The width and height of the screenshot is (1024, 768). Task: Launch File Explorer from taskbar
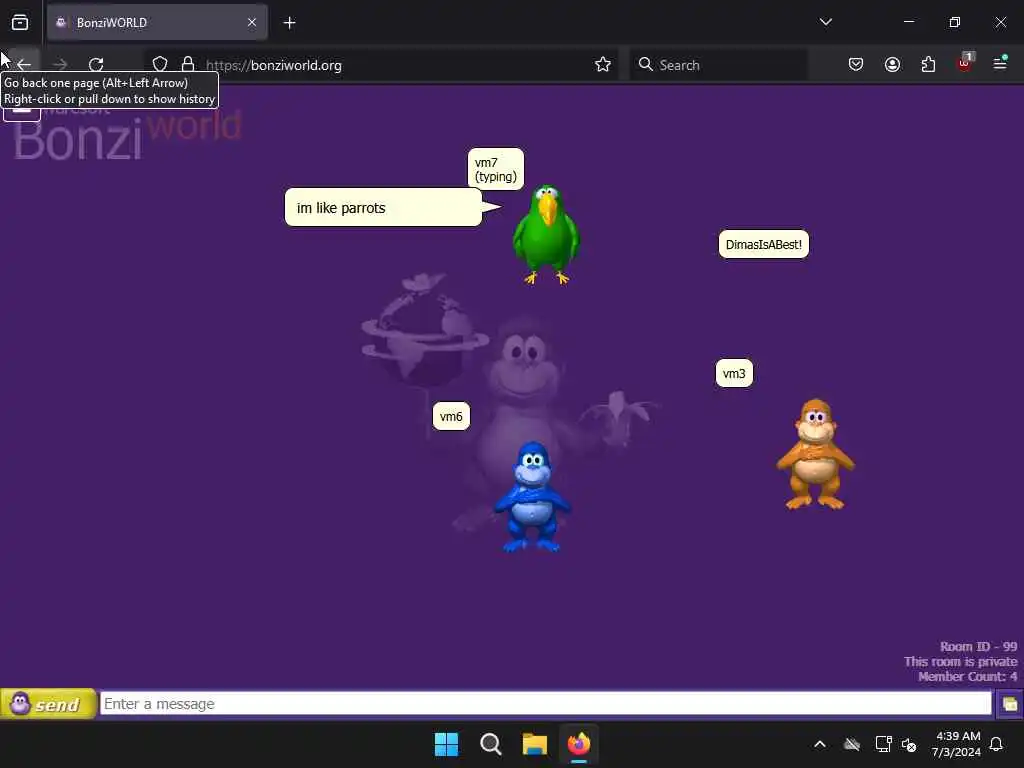[x=534, y=744]
